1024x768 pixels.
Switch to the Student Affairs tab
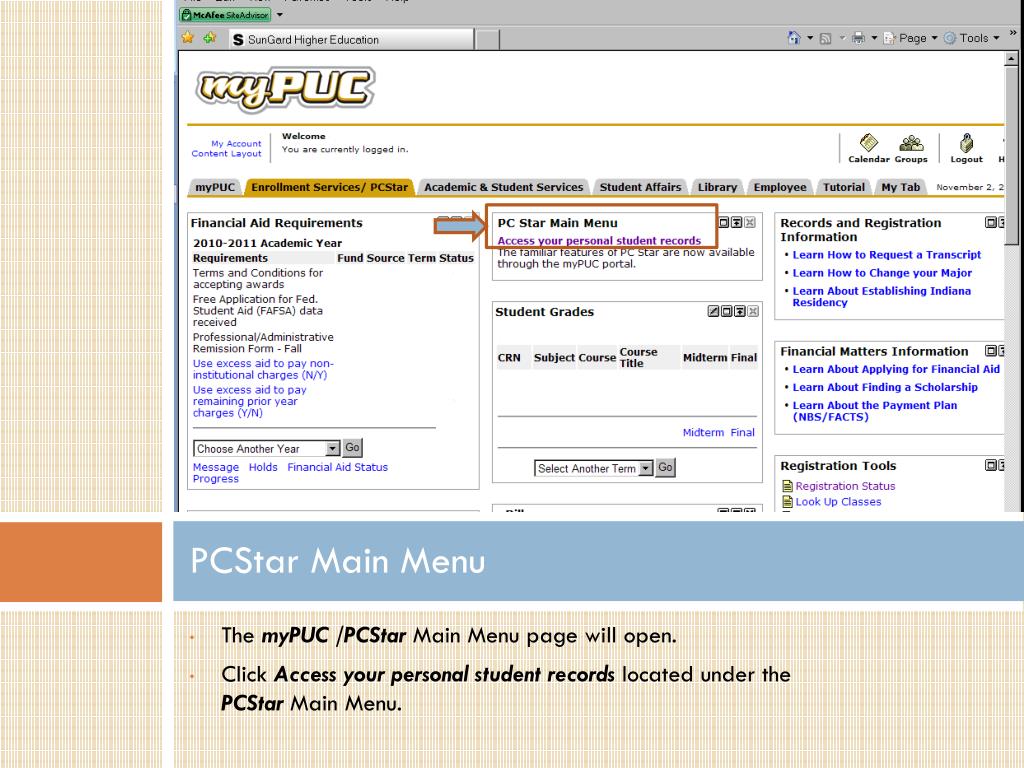coord(640,187)
